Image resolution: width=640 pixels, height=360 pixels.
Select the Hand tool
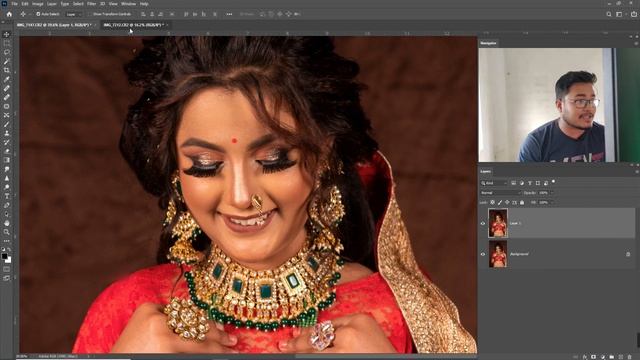point(7,223)
